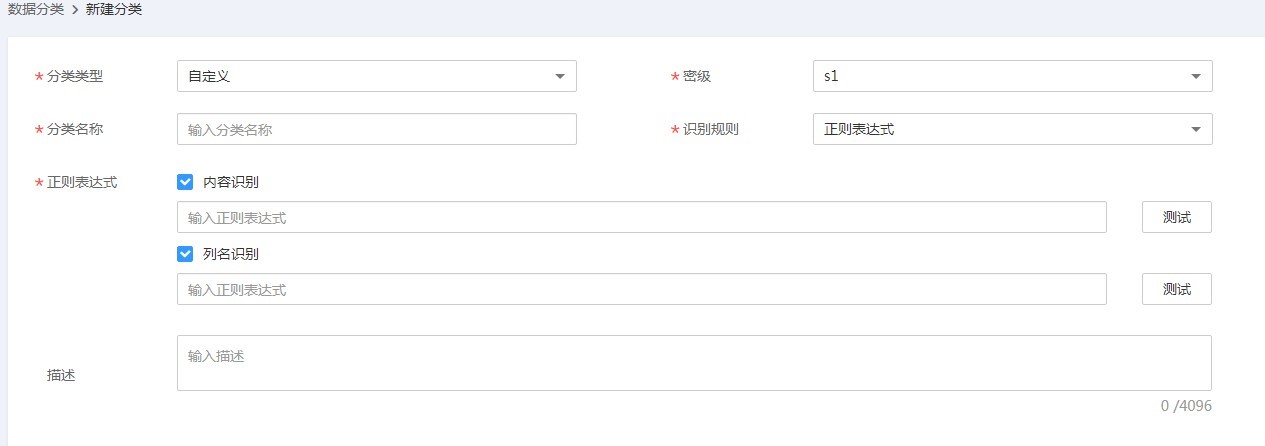
Task: Go back to 数据分类 breadcrumb
Action: [x=36, y=10]
